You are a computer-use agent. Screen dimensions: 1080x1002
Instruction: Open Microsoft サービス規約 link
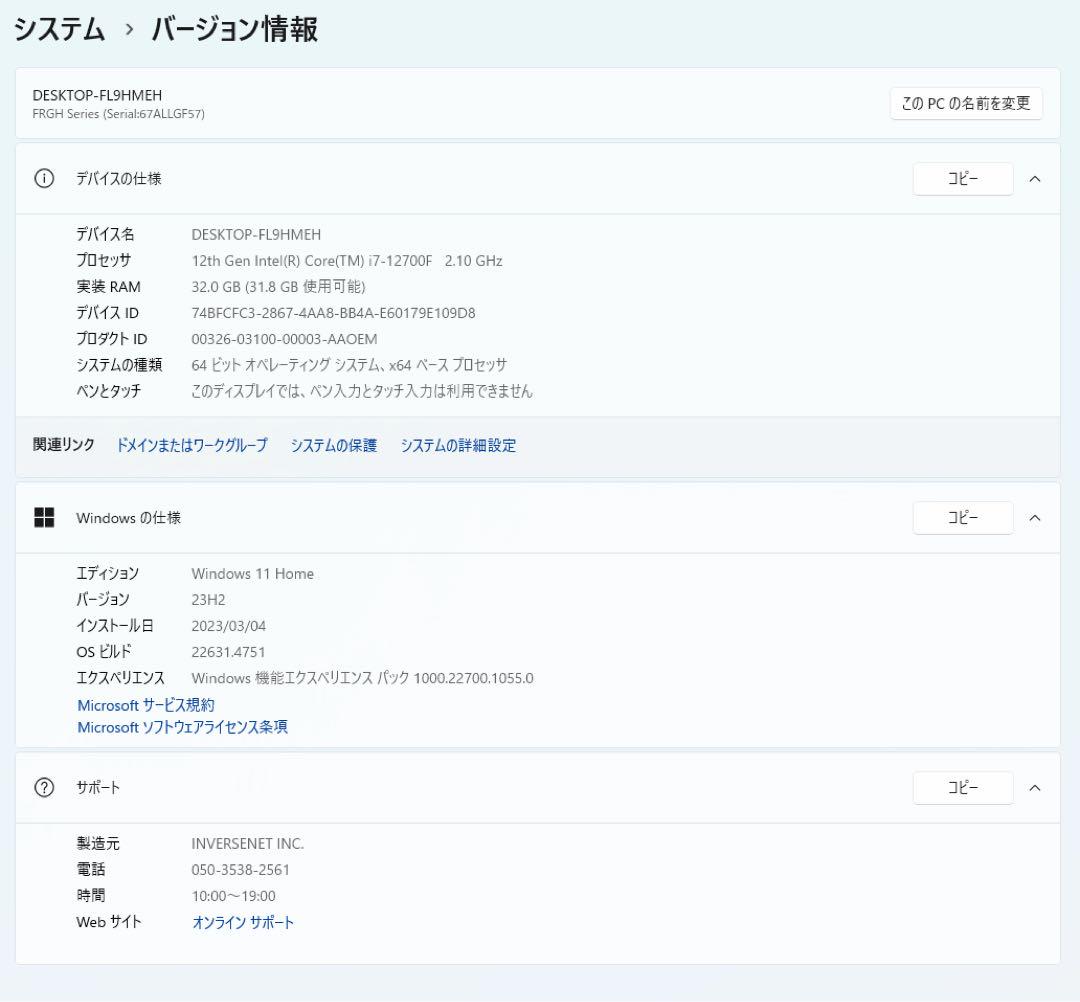click(x=146, y=705)
